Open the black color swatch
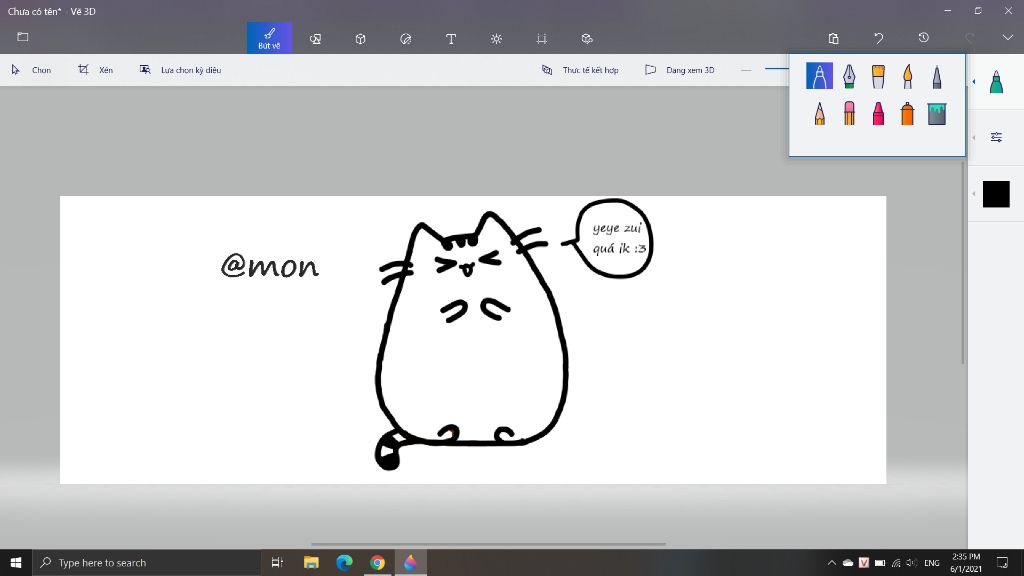 996,194
